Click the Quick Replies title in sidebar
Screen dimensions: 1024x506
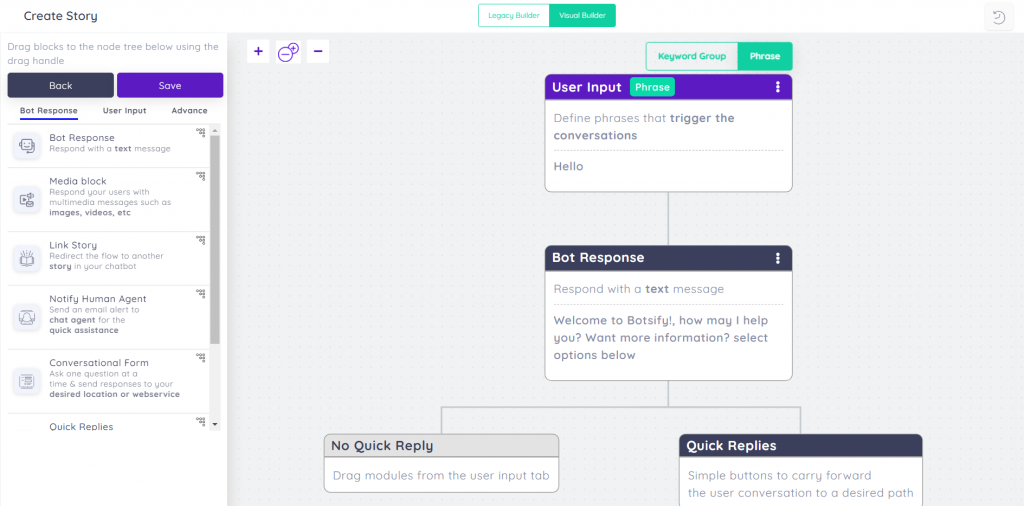(x=81, y=426)
